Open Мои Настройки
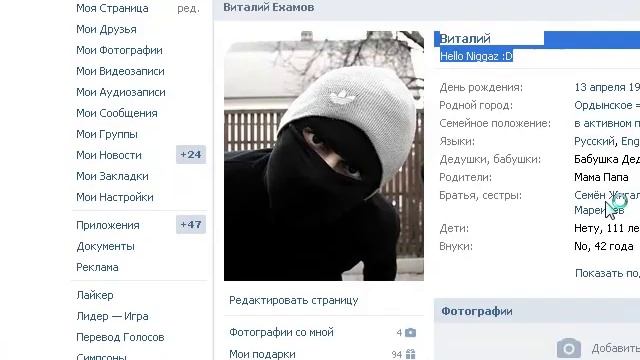The image size is (640, 360). click(115, 197)
